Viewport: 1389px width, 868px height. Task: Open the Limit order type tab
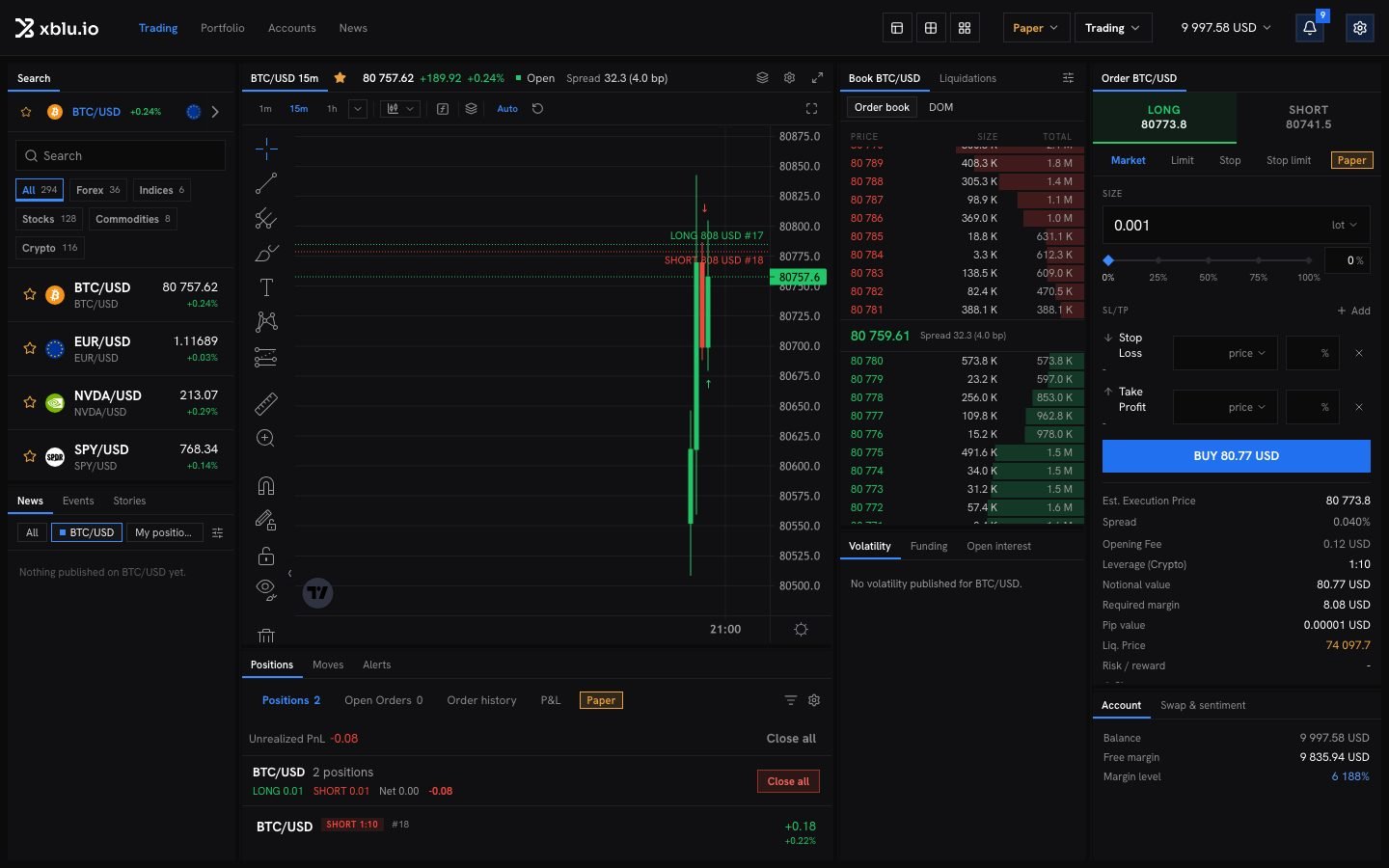[x=1183, y=160]
